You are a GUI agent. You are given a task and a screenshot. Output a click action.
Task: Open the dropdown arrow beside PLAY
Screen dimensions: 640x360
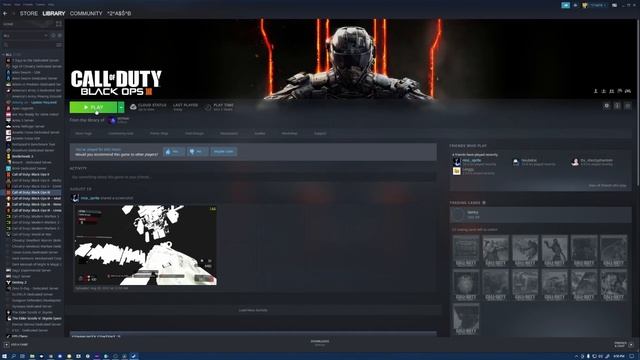pos(121,107)
